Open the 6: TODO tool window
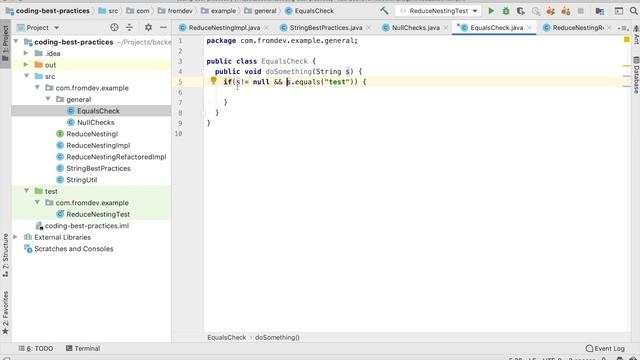 click(36, 348)
